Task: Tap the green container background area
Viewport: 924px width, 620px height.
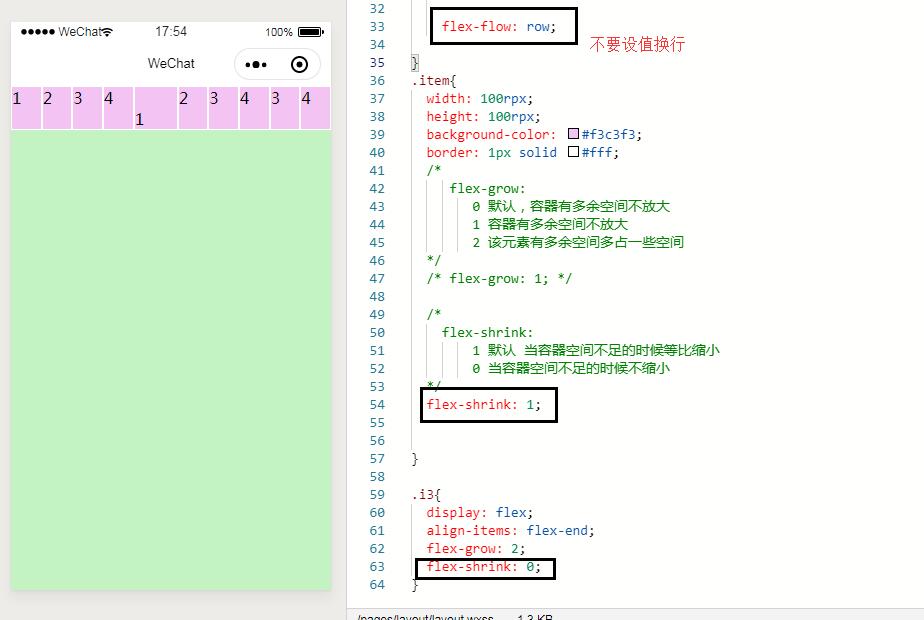Action: click(171, 360)
